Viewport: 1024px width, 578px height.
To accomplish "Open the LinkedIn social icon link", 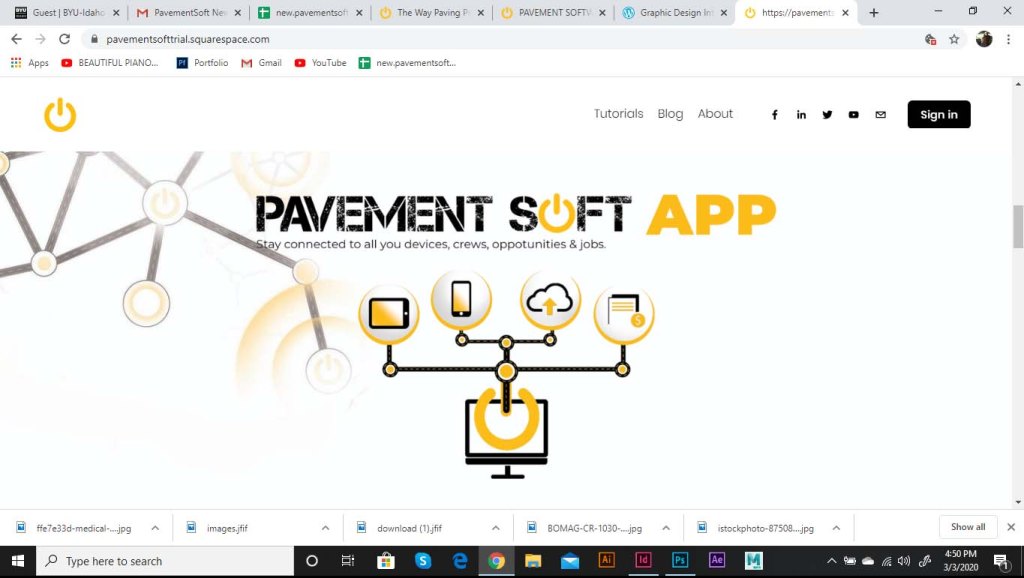I will pos(801,115).
